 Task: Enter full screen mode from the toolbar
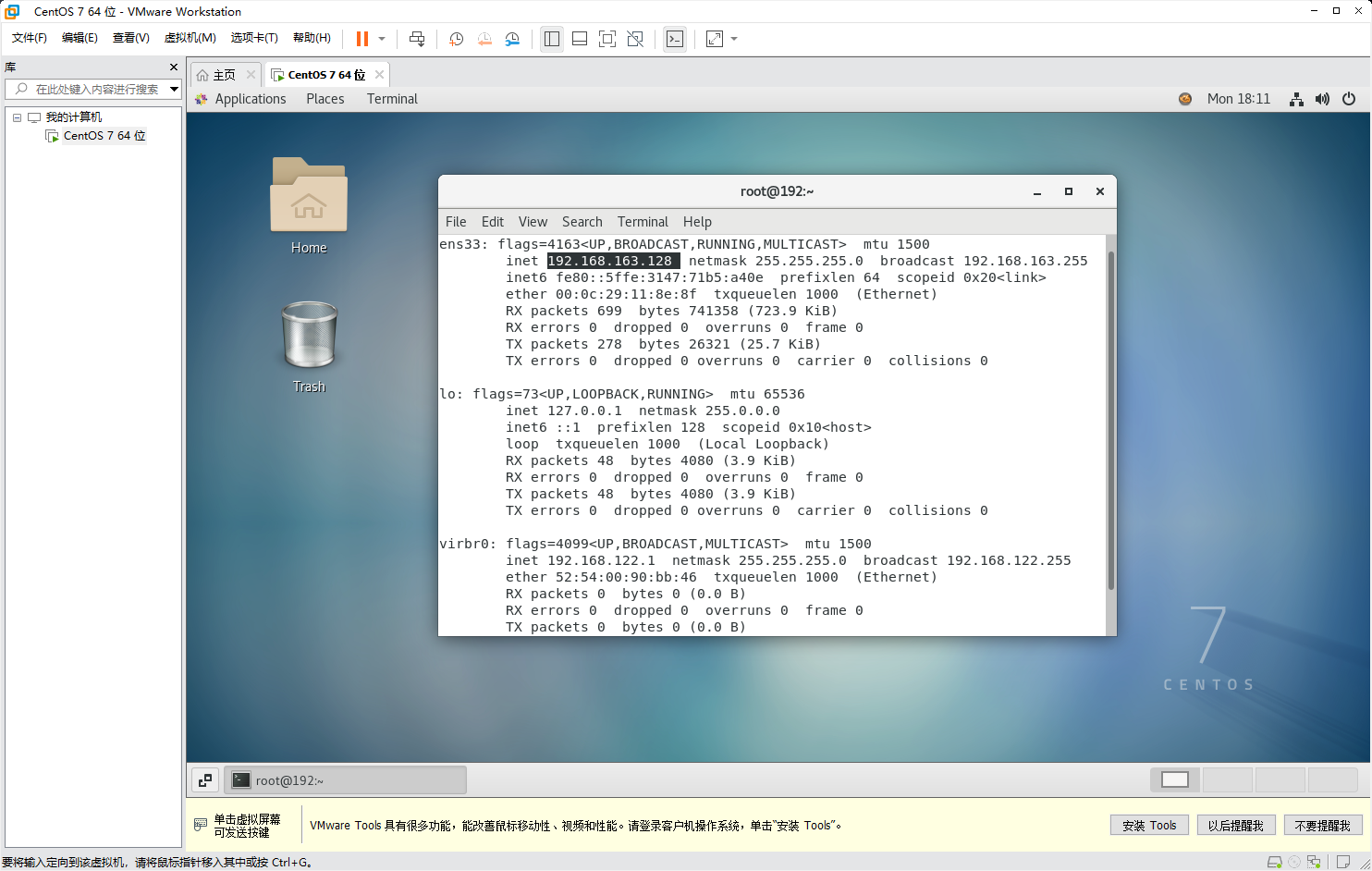click(x=607, y=39)
